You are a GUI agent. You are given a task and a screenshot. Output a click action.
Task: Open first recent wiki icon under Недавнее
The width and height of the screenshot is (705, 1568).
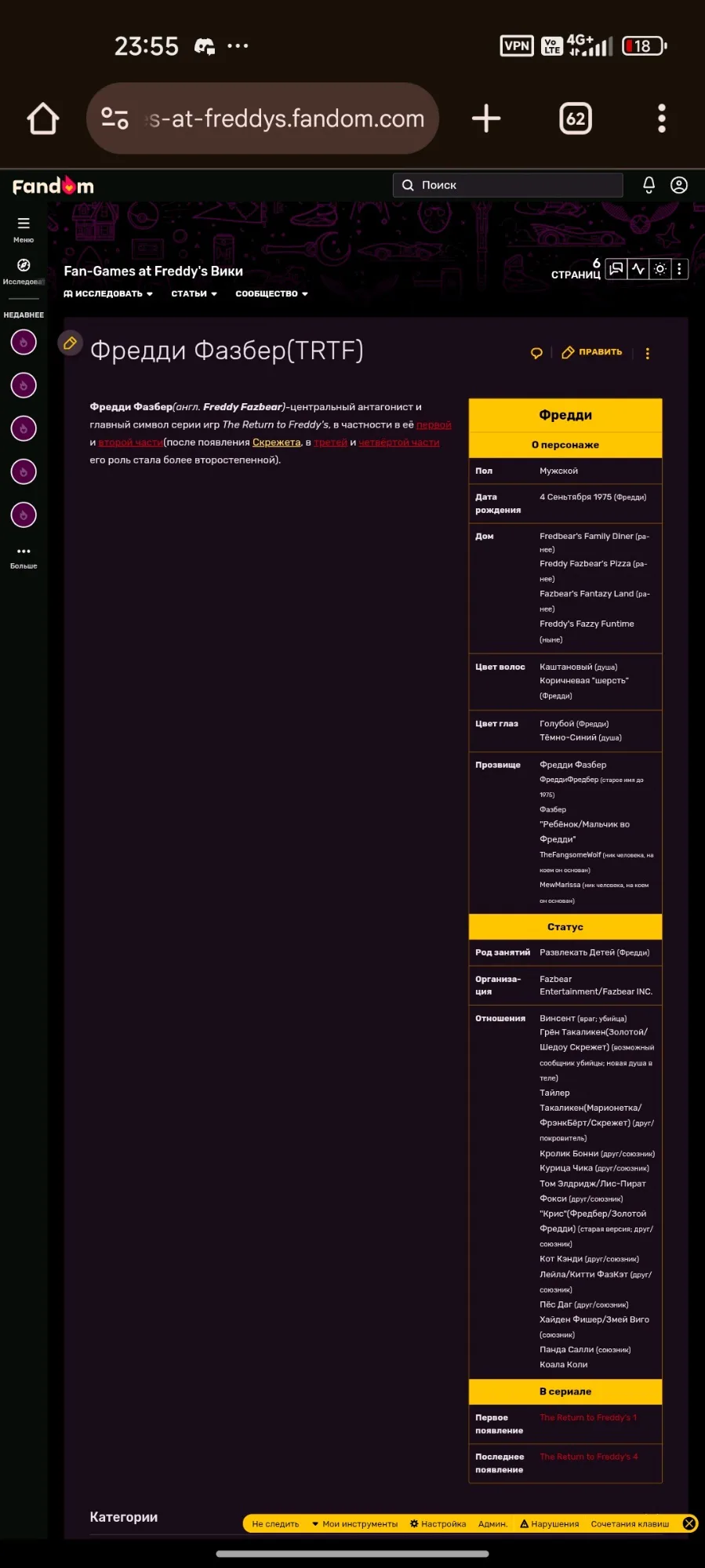[24, 342]
